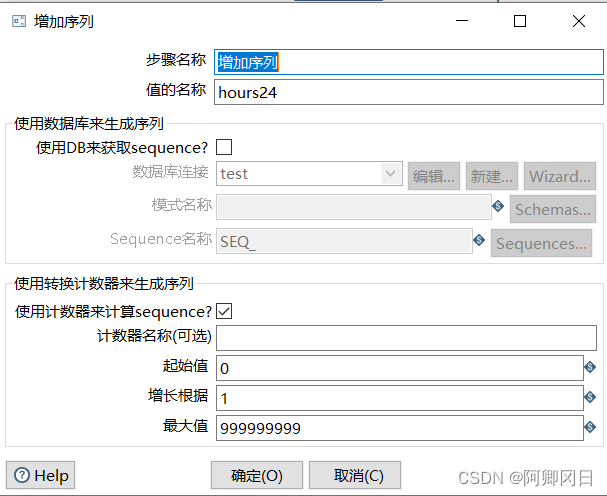Click the 增加序列 window title icon
Viewport: 607px width, 496px height.
[18, 21]
